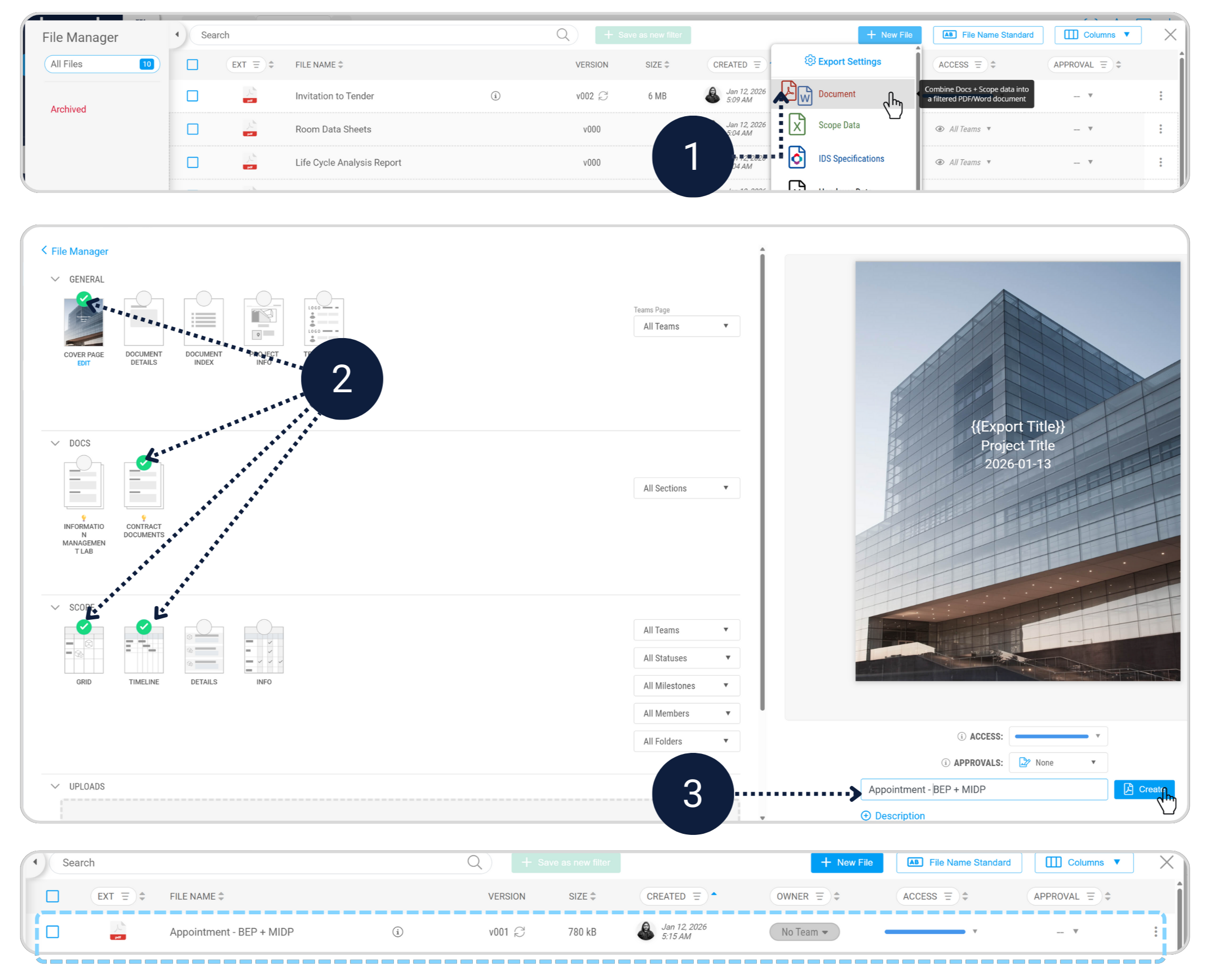Click the blue ACCESS level selector bar

[1051, 737]
